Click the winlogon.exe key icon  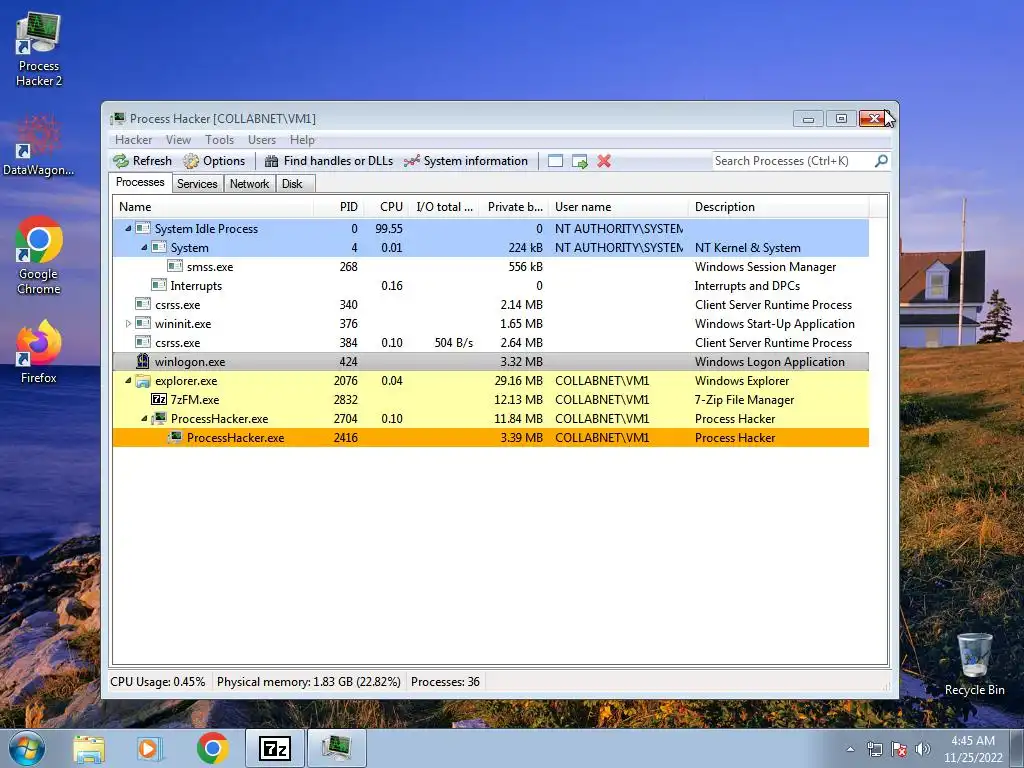point(143,361)
